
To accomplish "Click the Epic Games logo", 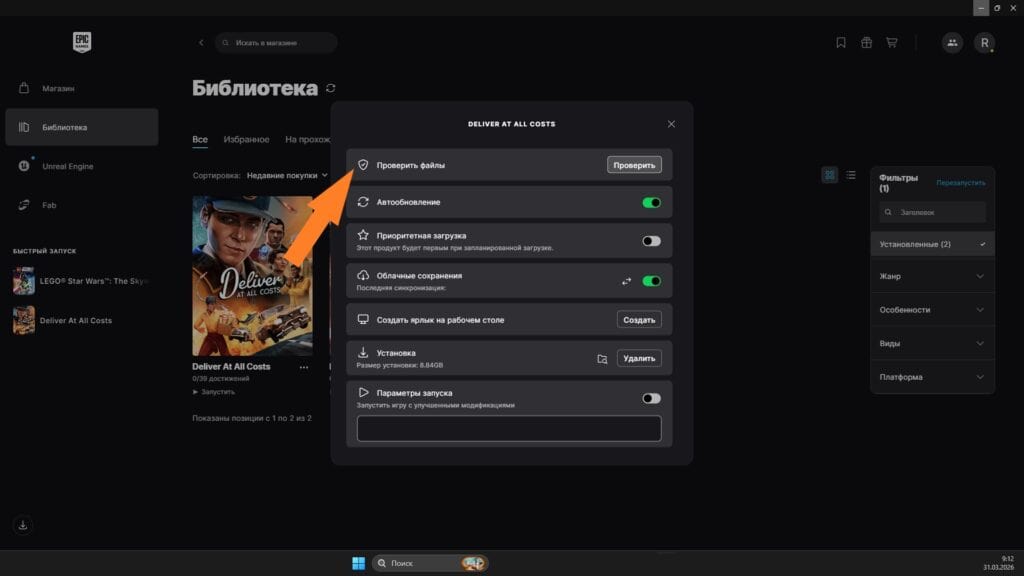I will (x=82, y=42).
